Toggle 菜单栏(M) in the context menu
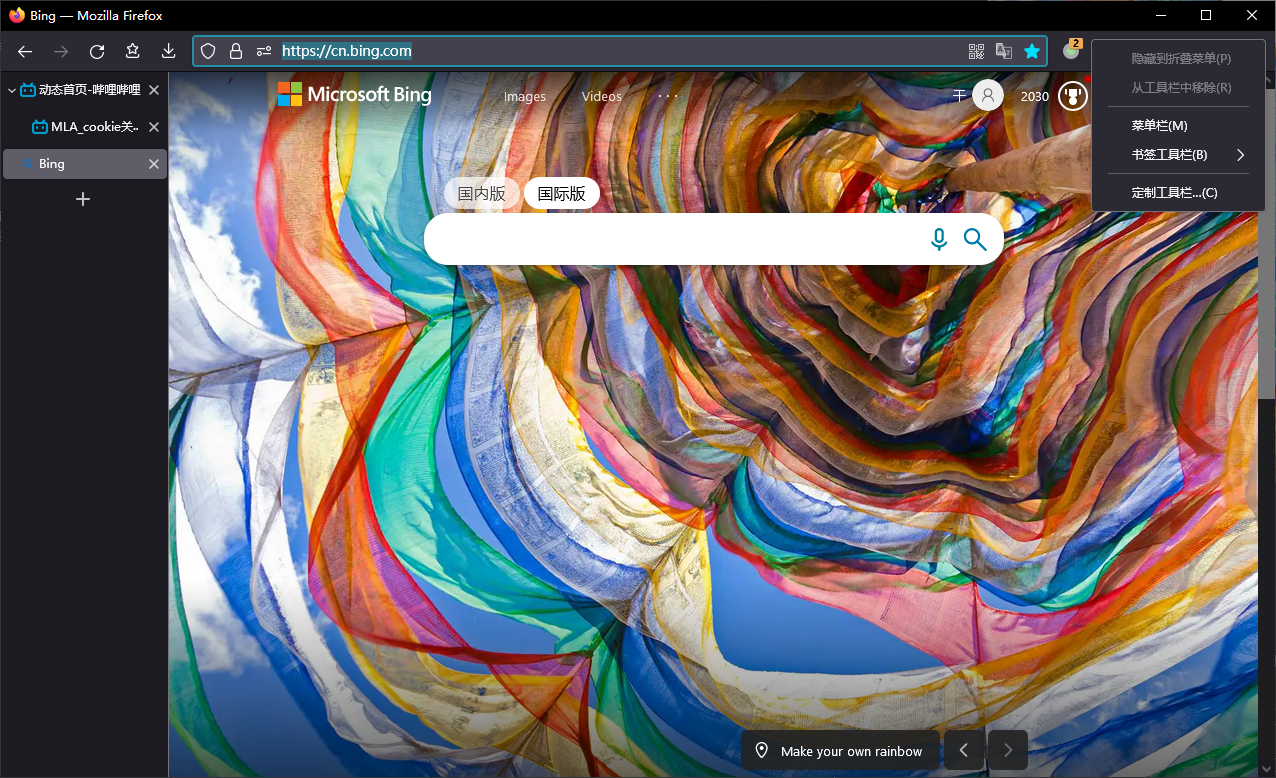The width and height of the screenshot is (1276, 778). coord(1159,126)
